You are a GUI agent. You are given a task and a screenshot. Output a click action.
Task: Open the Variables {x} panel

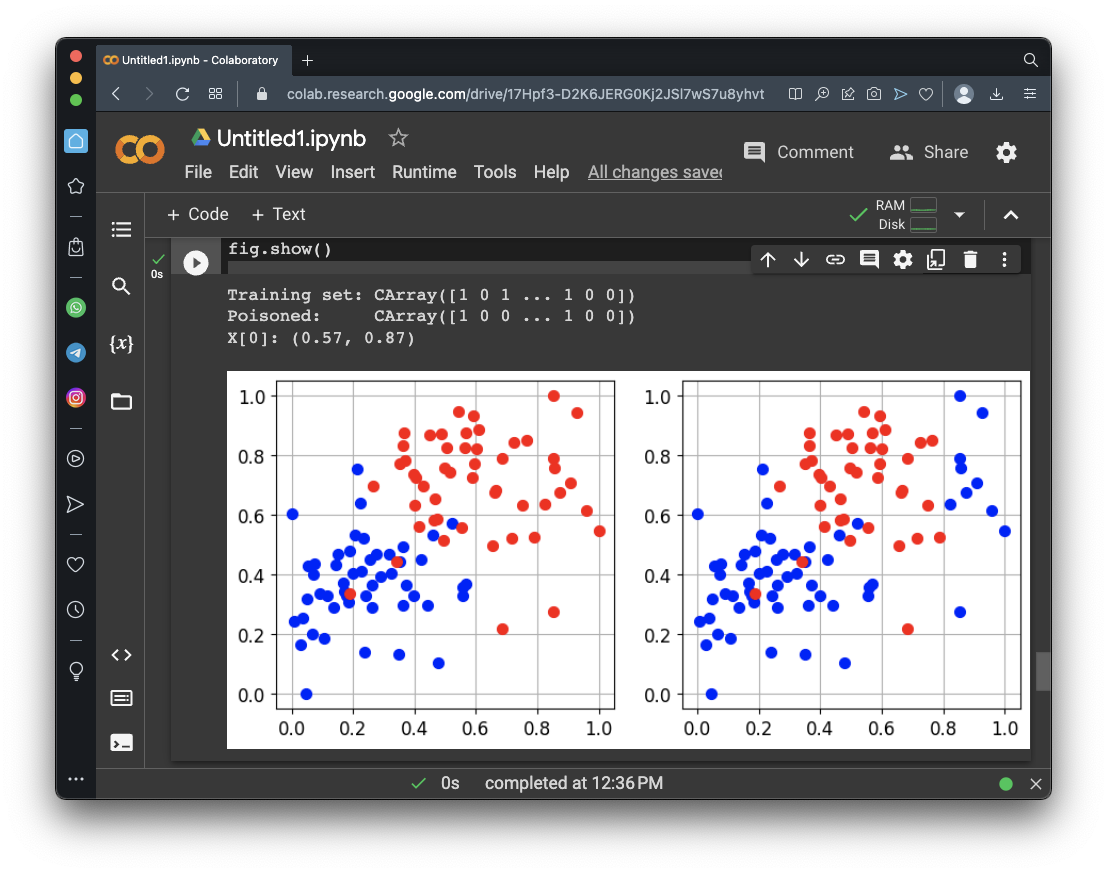(x=121, y=343)
